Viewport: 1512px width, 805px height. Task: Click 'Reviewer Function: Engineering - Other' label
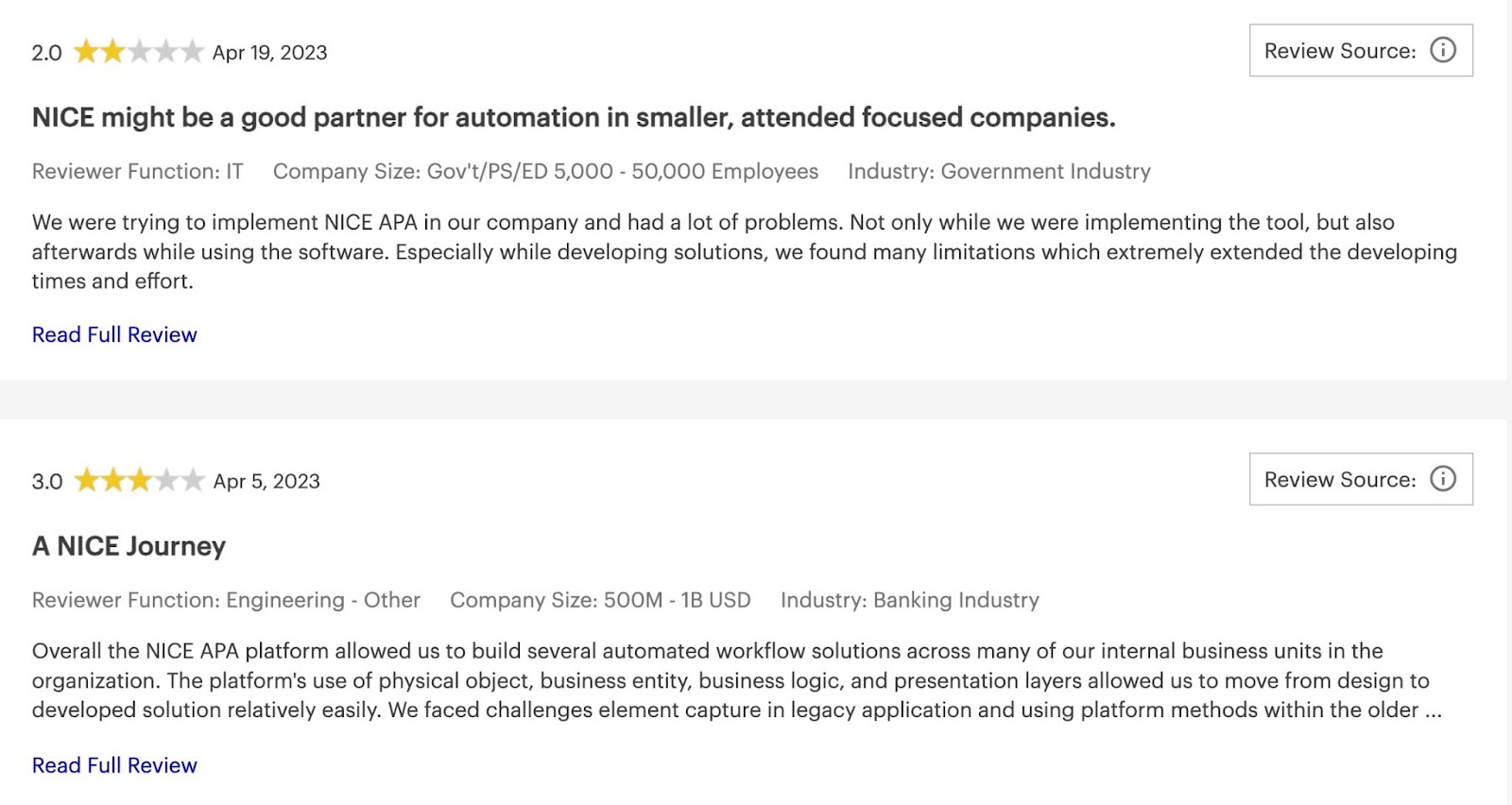tap(226, 600)
